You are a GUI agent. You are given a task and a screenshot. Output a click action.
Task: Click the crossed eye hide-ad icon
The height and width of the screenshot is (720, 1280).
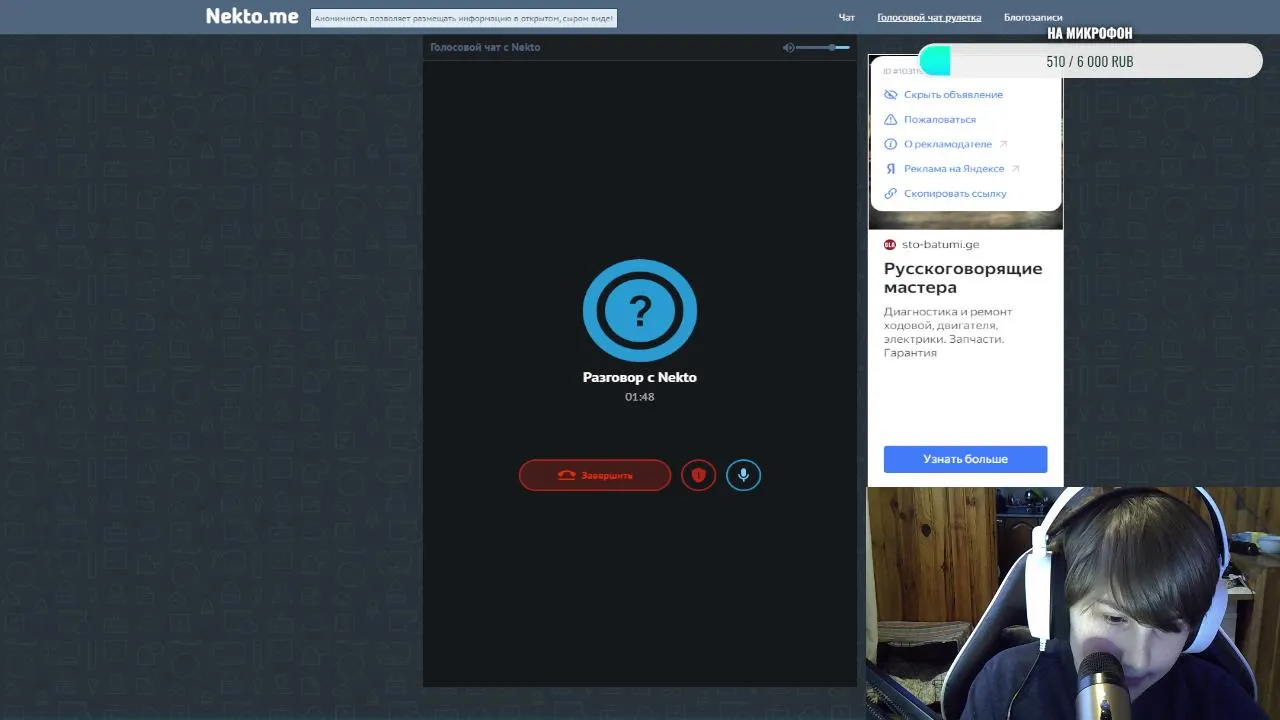[x=890, y=95]
